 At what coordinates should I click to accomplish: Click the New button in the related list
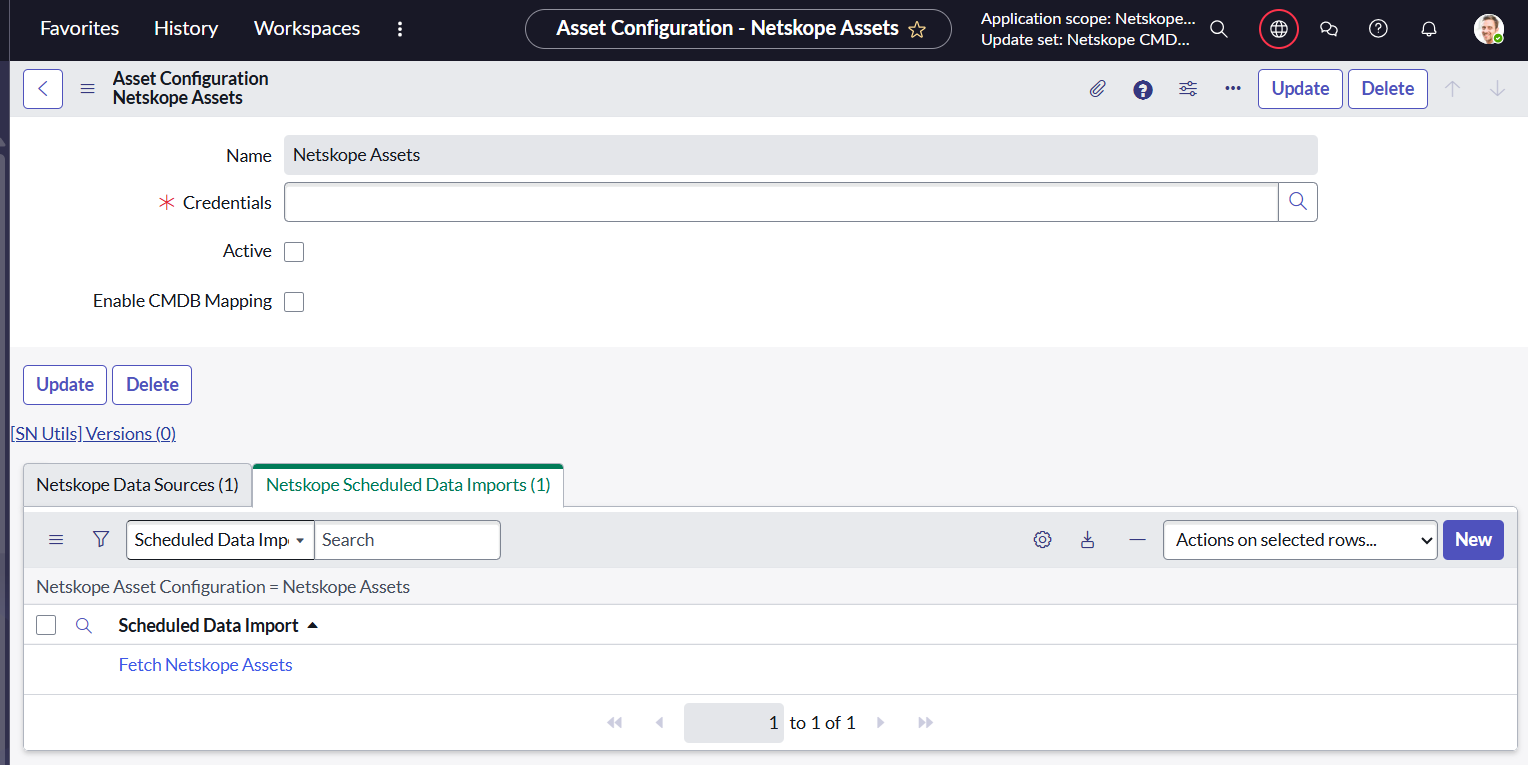[x=1473, y=540]
